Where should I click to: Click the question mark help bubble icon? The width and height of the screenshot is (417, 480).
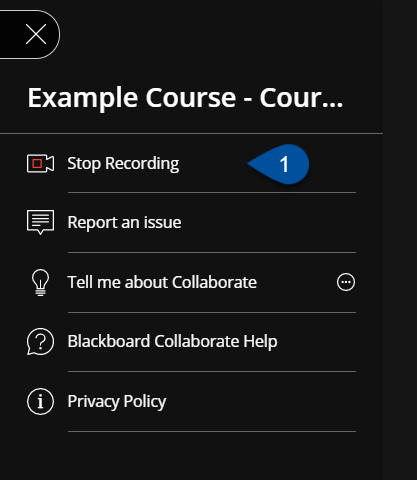point(40,342)
